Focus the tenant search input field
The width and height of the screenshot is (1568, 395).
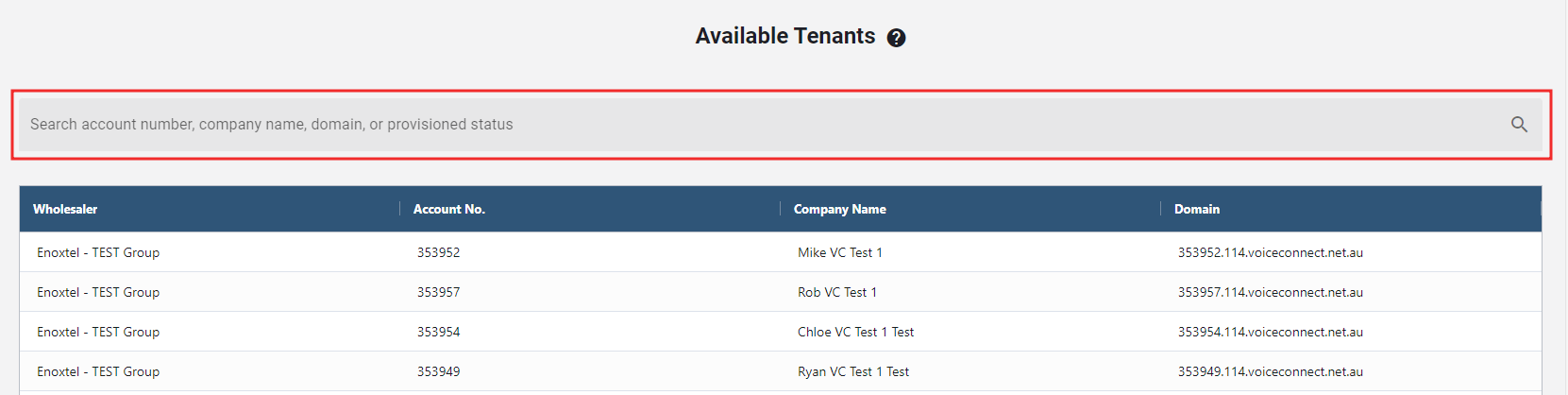point(755,125)
